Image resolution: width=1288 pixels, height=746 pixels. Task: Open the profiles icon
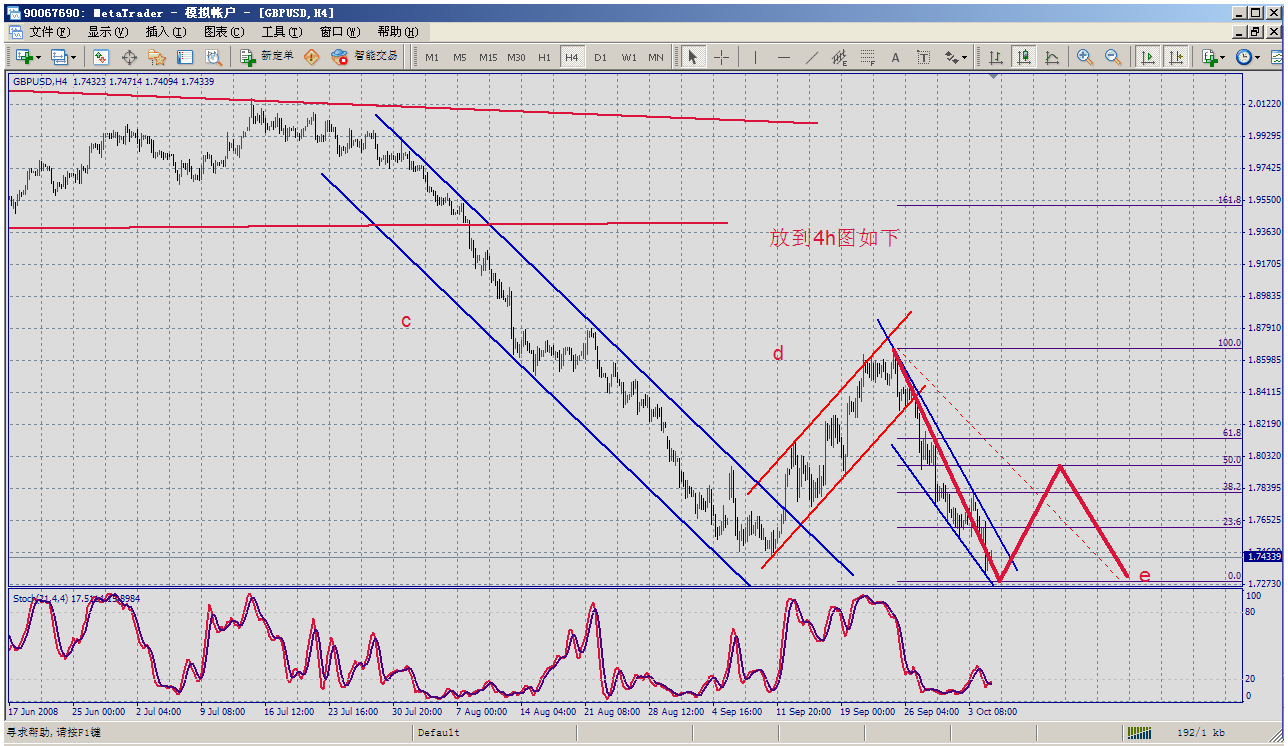tap(59, 57)
